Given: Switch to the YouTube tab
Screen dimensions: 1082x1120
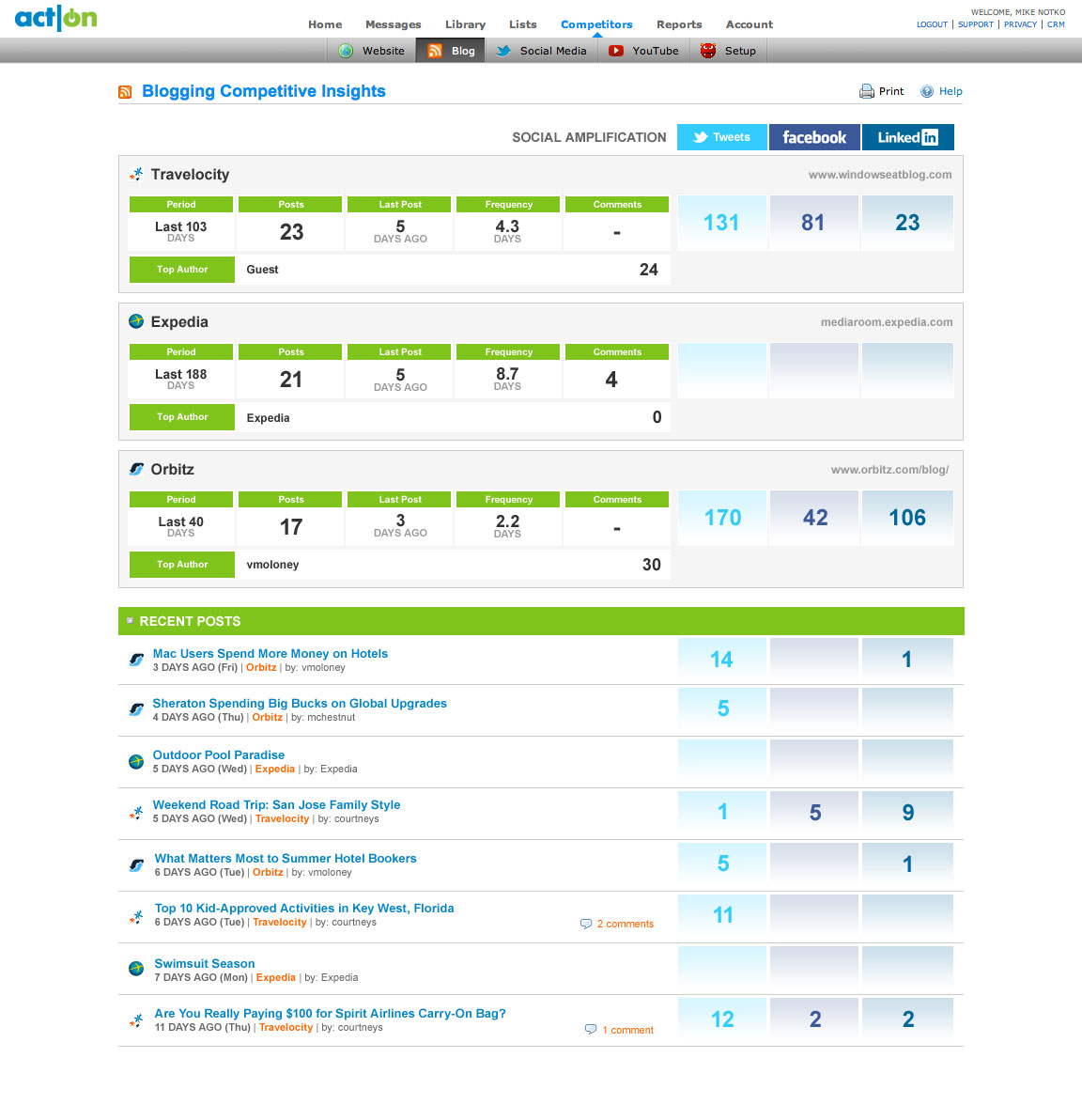Looking at the screenshot, I should click(643, 51).
